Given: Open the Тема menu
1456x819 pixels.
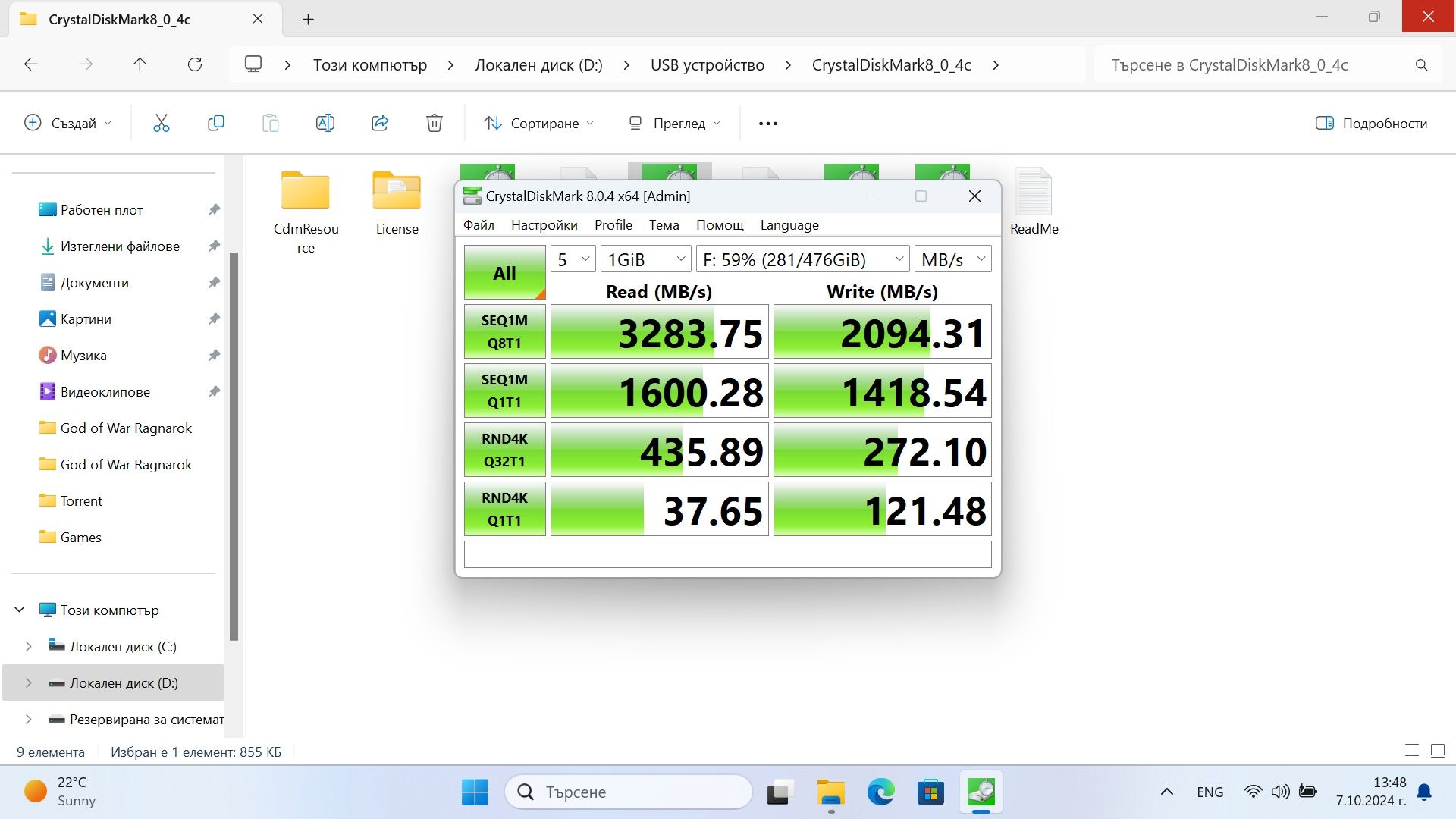Looking at the screenshot, I should [x=664, y=225].
